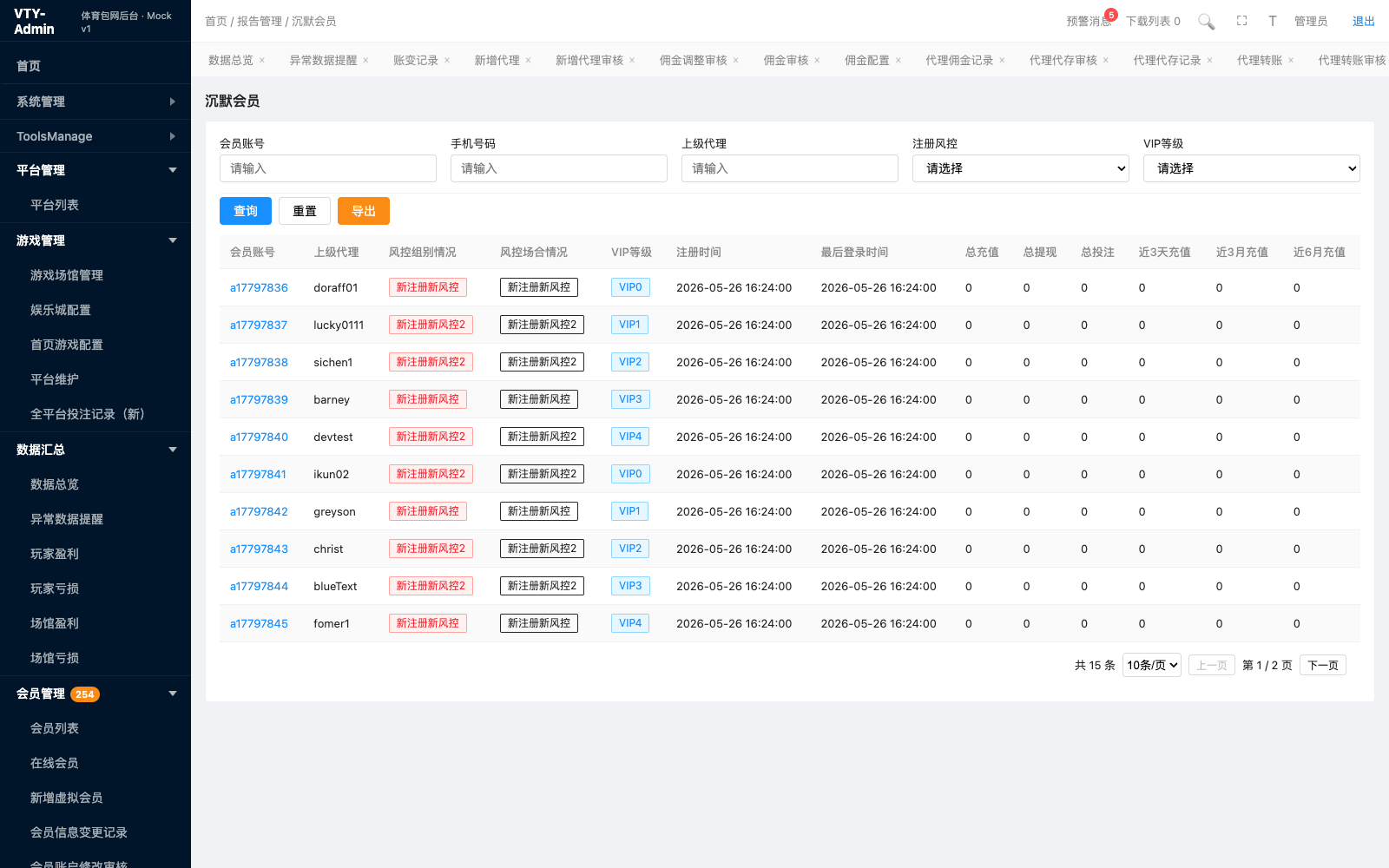Close the 数据总览 tab
The width and height of the screenshot is (1389, 868).
tap(262, 60)
